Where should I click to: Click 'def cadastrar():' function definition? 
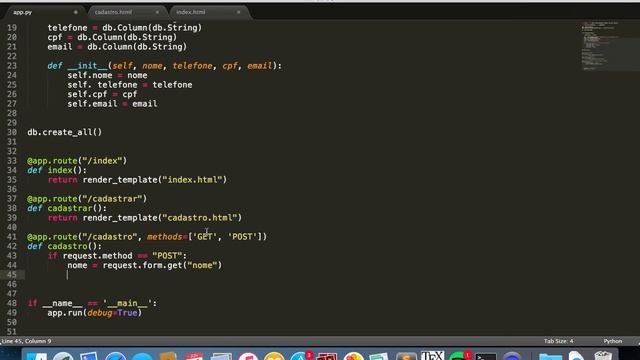(x=67, y=208)
